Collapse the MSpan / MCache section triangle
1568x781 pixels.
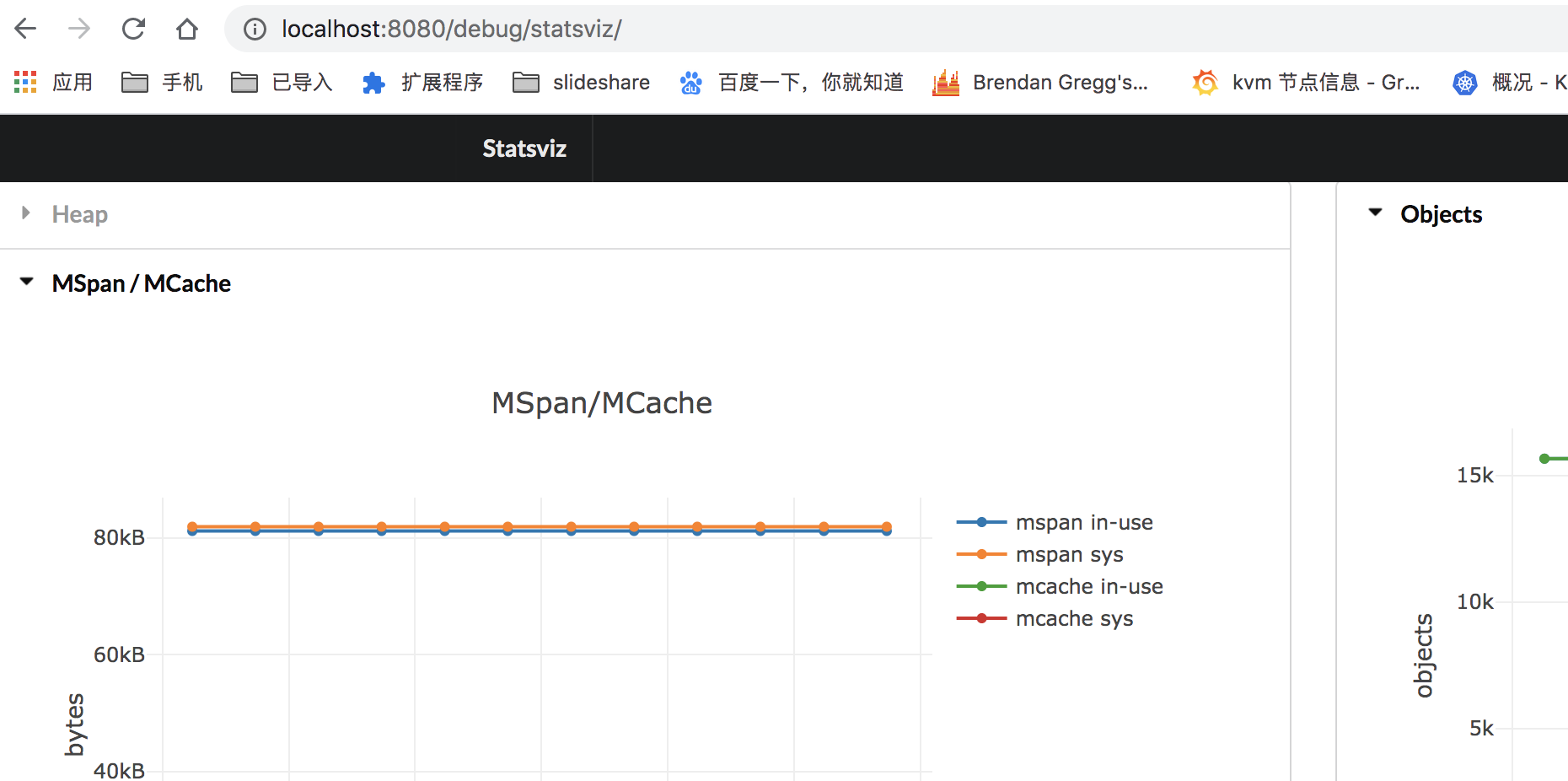click(27, 282)
